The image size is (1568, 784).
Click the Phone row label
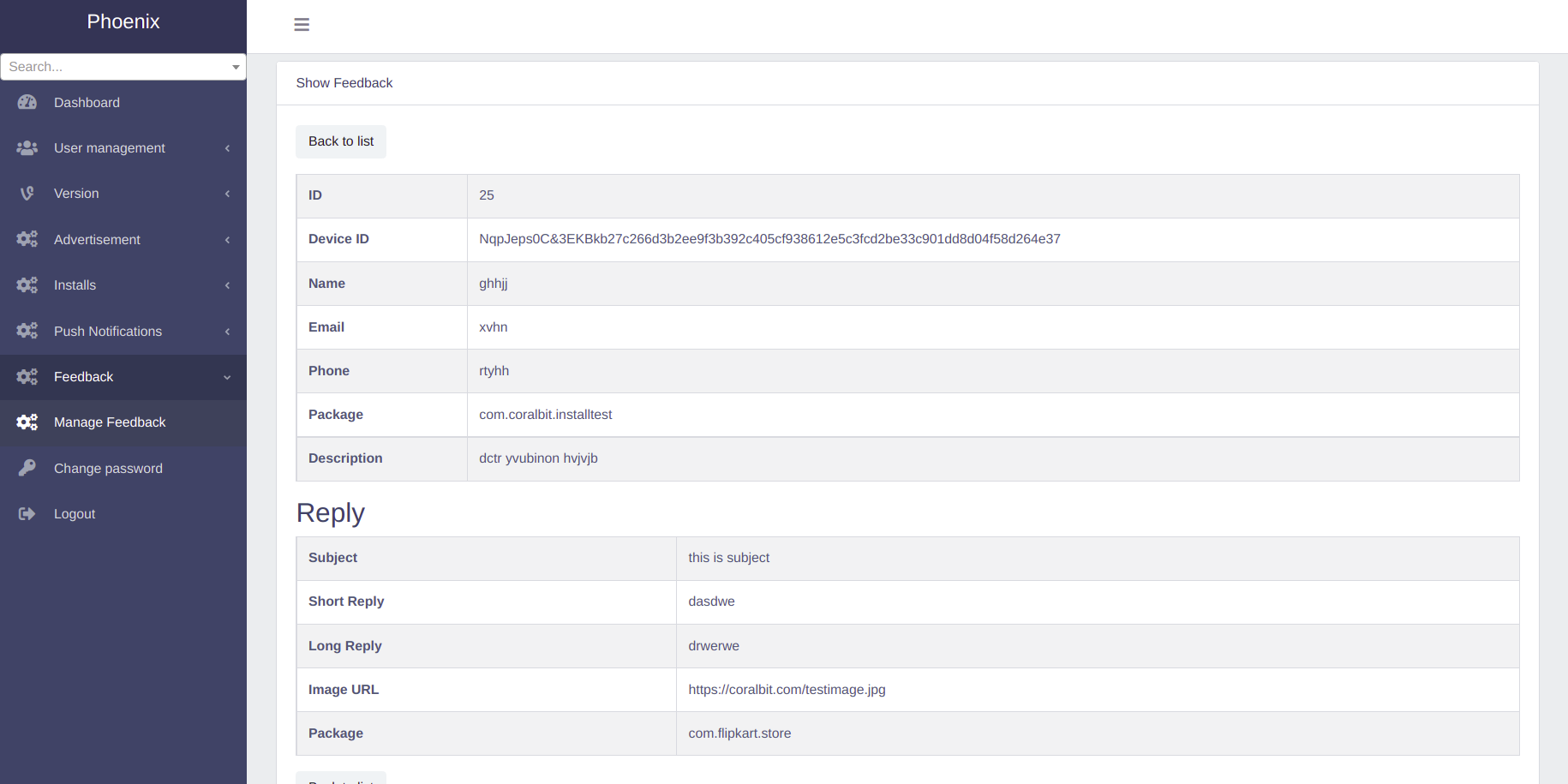329,371
